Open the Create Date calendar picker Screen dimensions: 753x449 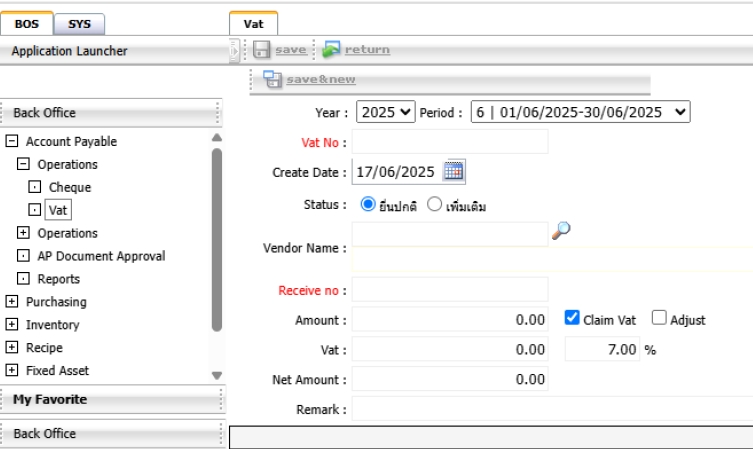[453, 171]
